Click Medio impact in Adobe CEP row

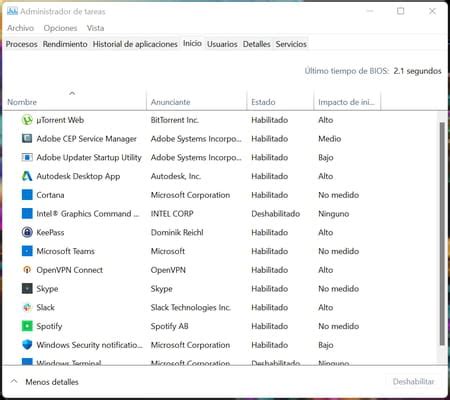pos(330,139)
